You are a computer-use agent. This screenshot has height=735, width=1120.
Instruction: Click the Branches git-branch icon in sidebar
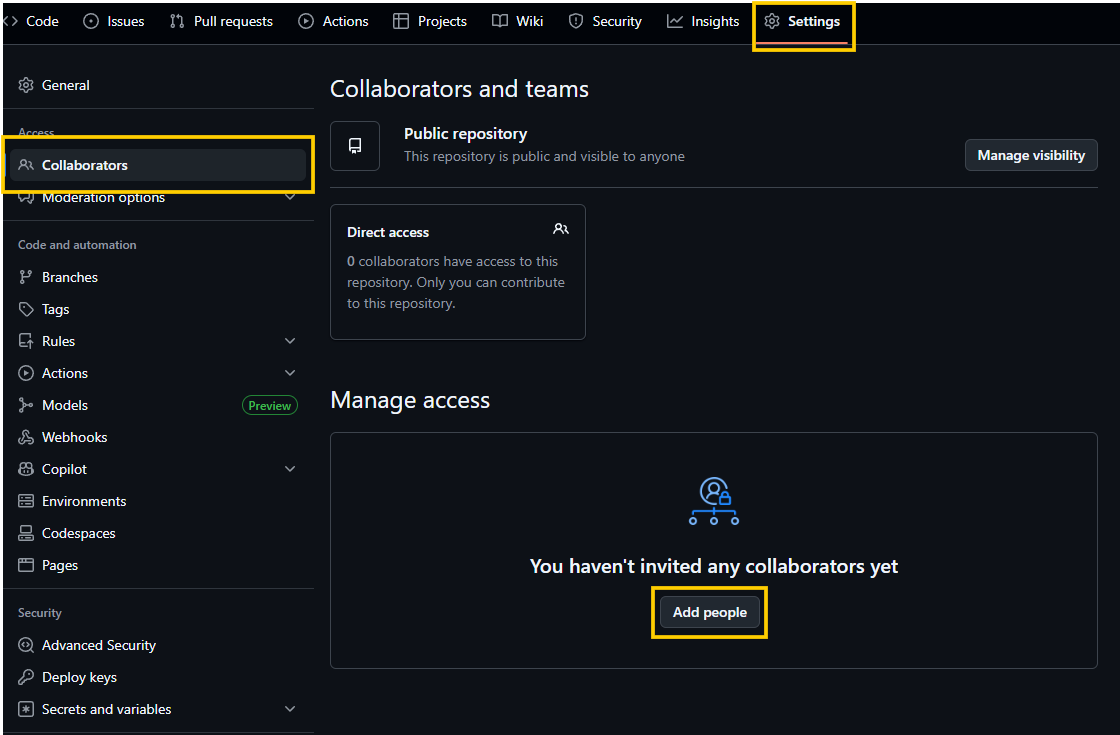26,277
